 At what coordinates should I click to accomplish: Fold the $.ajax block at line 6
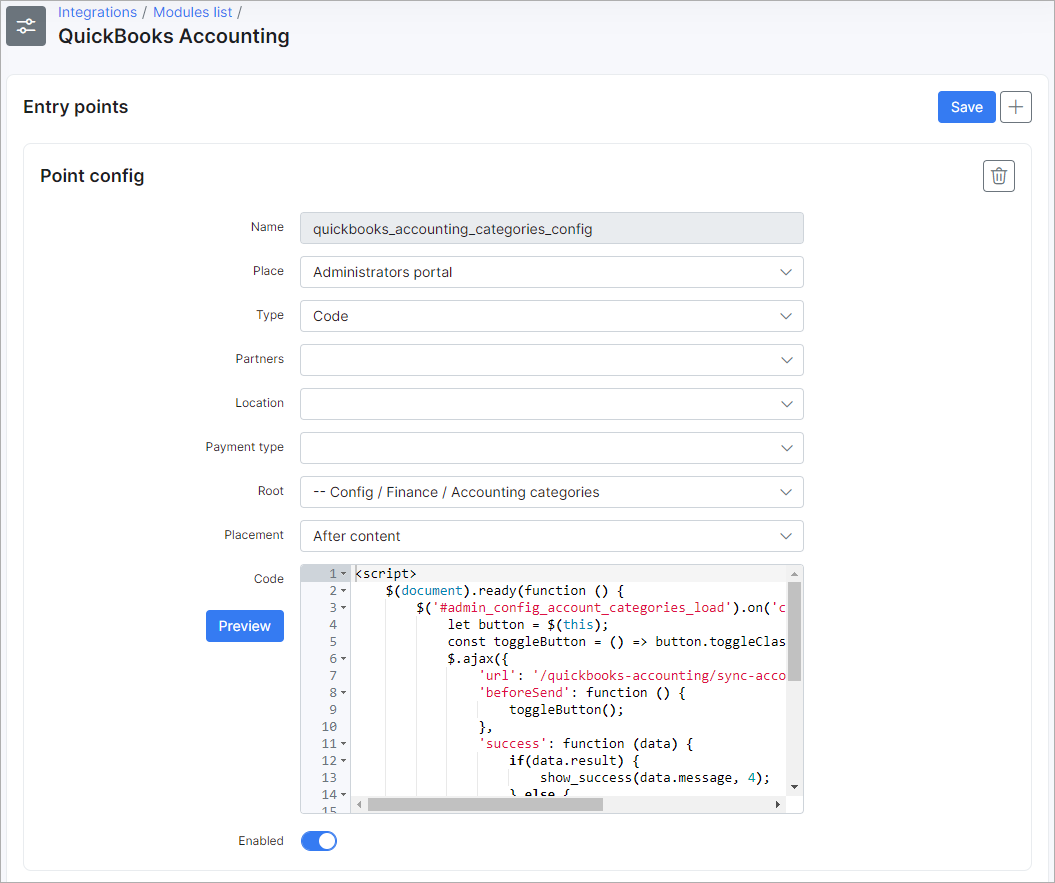(344, 659)
